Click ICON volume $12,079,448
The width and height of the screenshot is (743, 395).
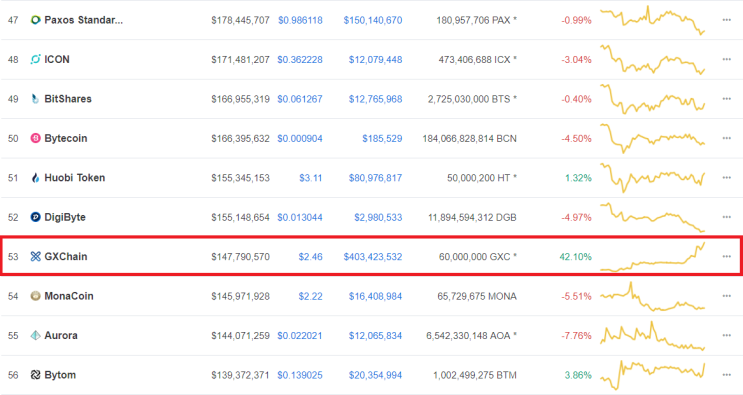coord(375,60)
